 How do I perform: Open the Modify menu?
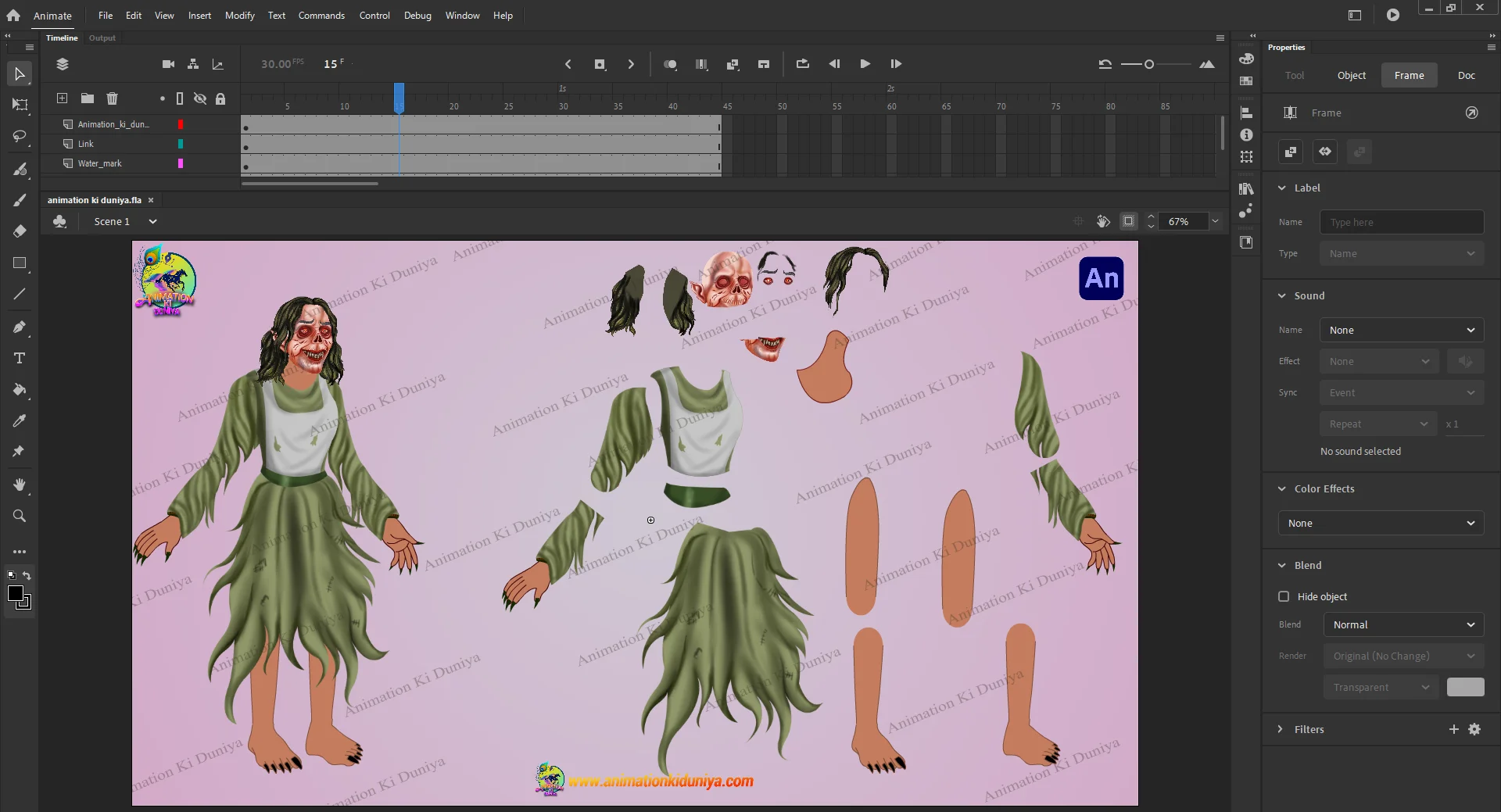[x=239, y=16]
